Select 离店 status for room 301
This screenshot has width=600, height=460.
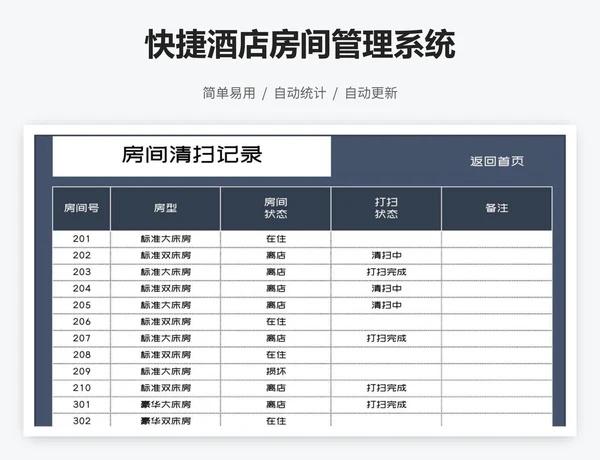click(276, 405)
